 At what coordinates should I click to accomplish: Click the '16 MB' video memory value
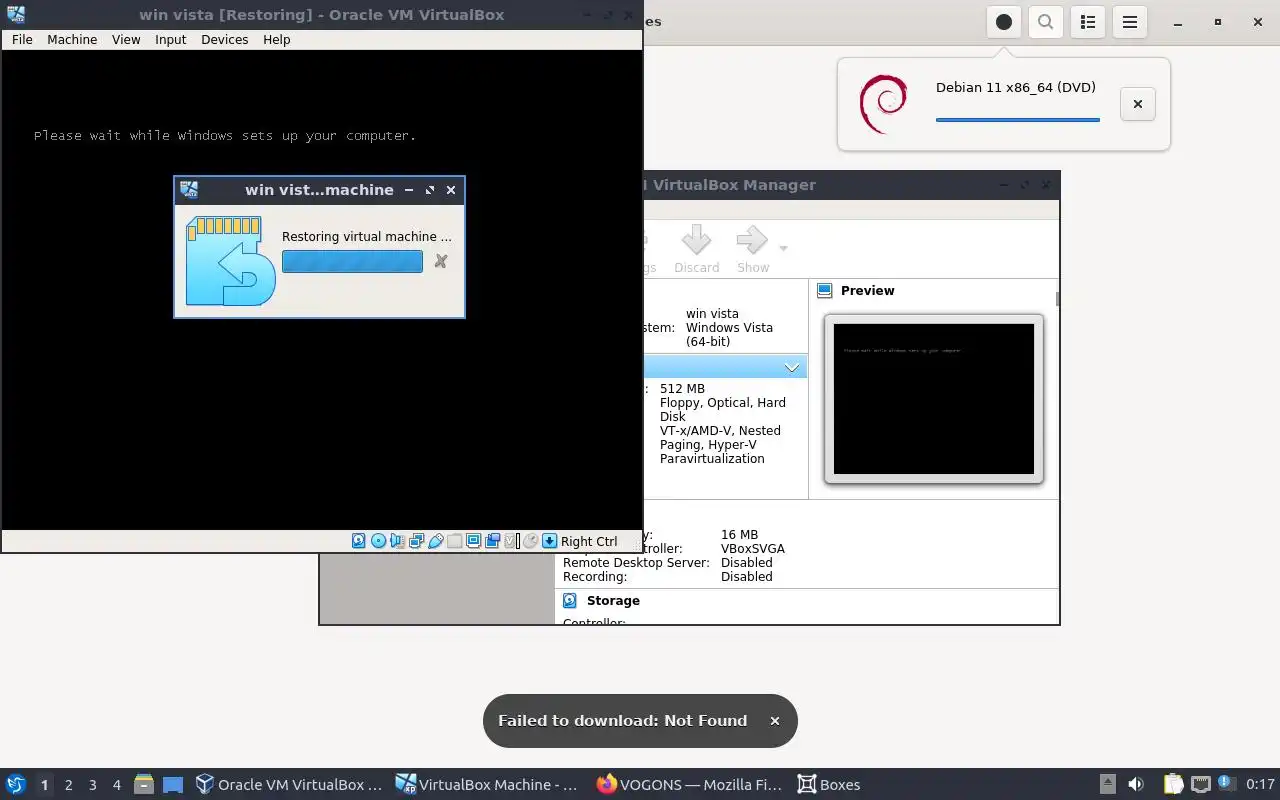coord(739,535)
